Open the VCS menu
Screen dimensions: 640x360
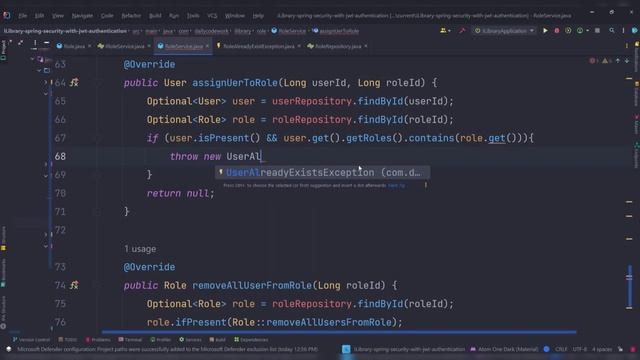click(x=212, y=16)
